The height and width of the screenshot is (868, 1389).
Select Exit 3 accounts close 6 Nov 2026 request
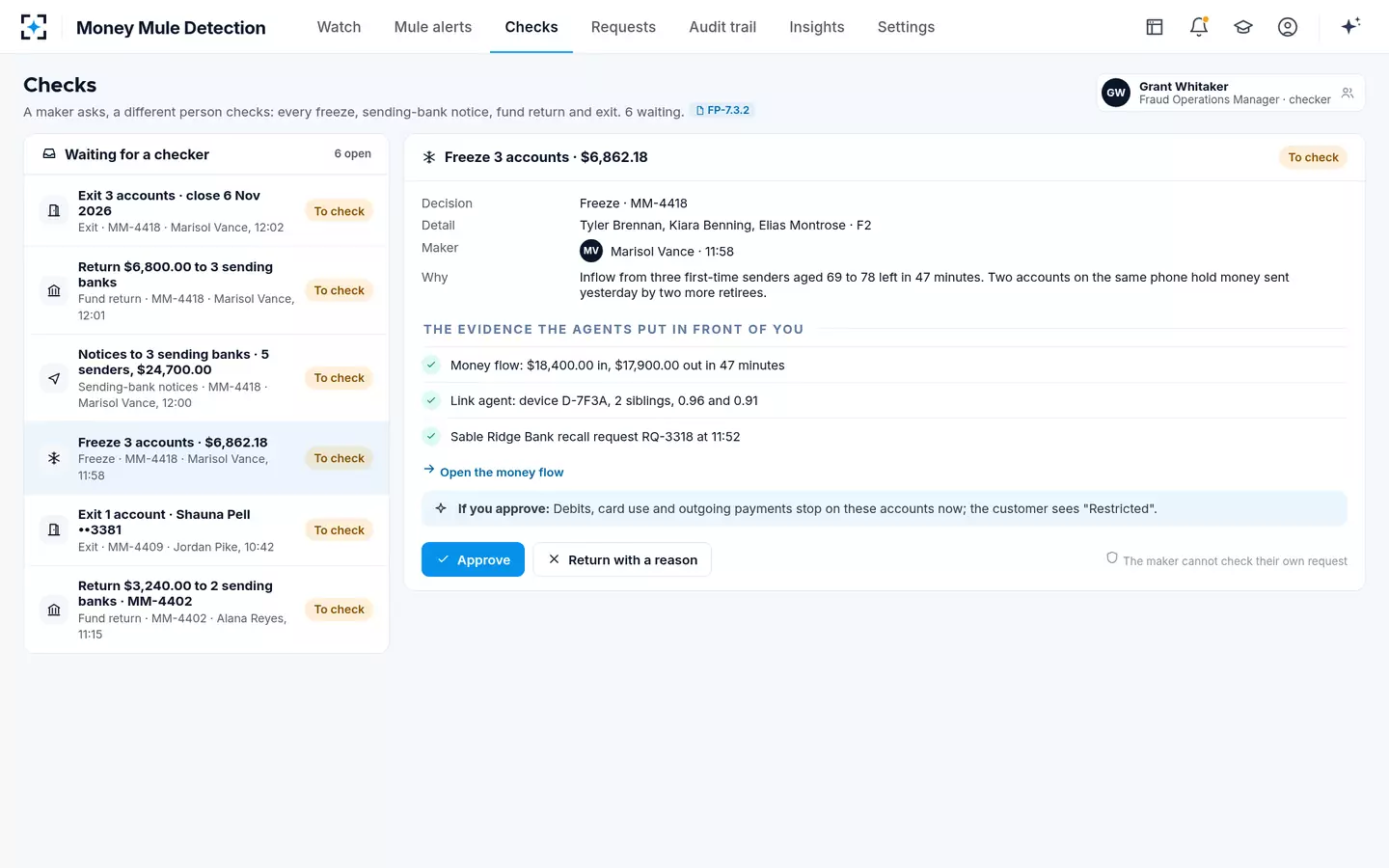pyautogui.click(x=206, y=210)
